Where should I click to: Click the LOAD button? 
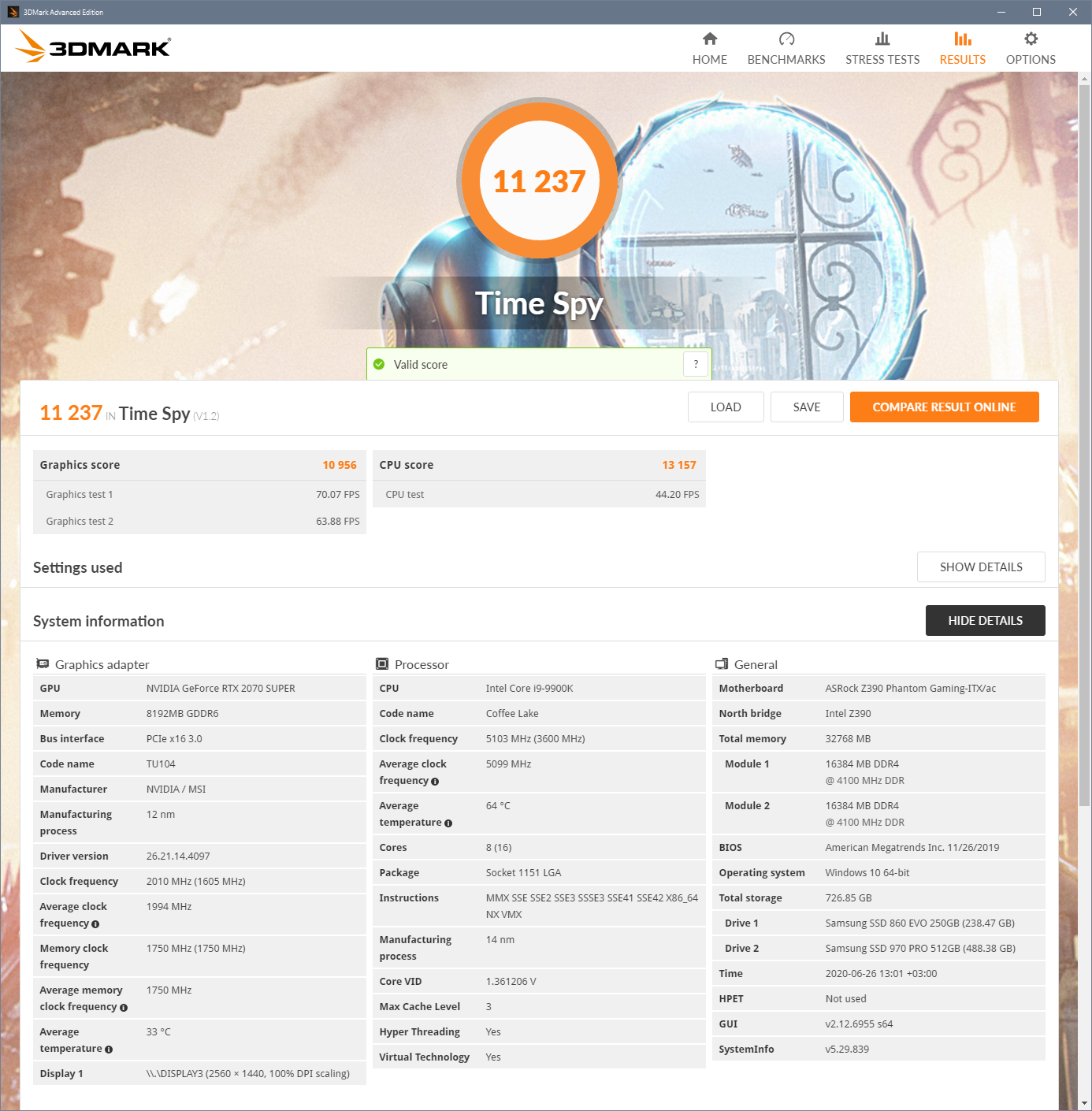click(726, 407)
